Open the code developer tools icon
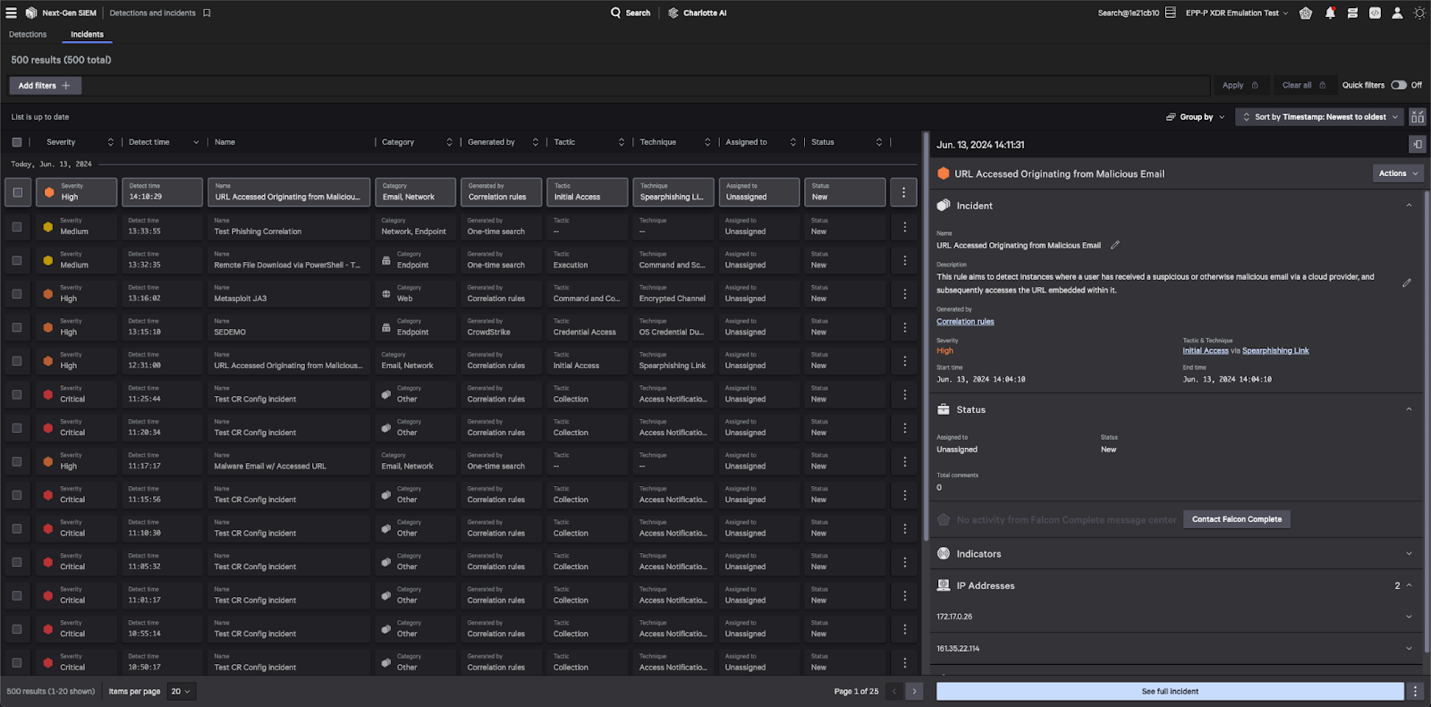Viewport: 1431px width, 707px height. tap(1375, 13)
